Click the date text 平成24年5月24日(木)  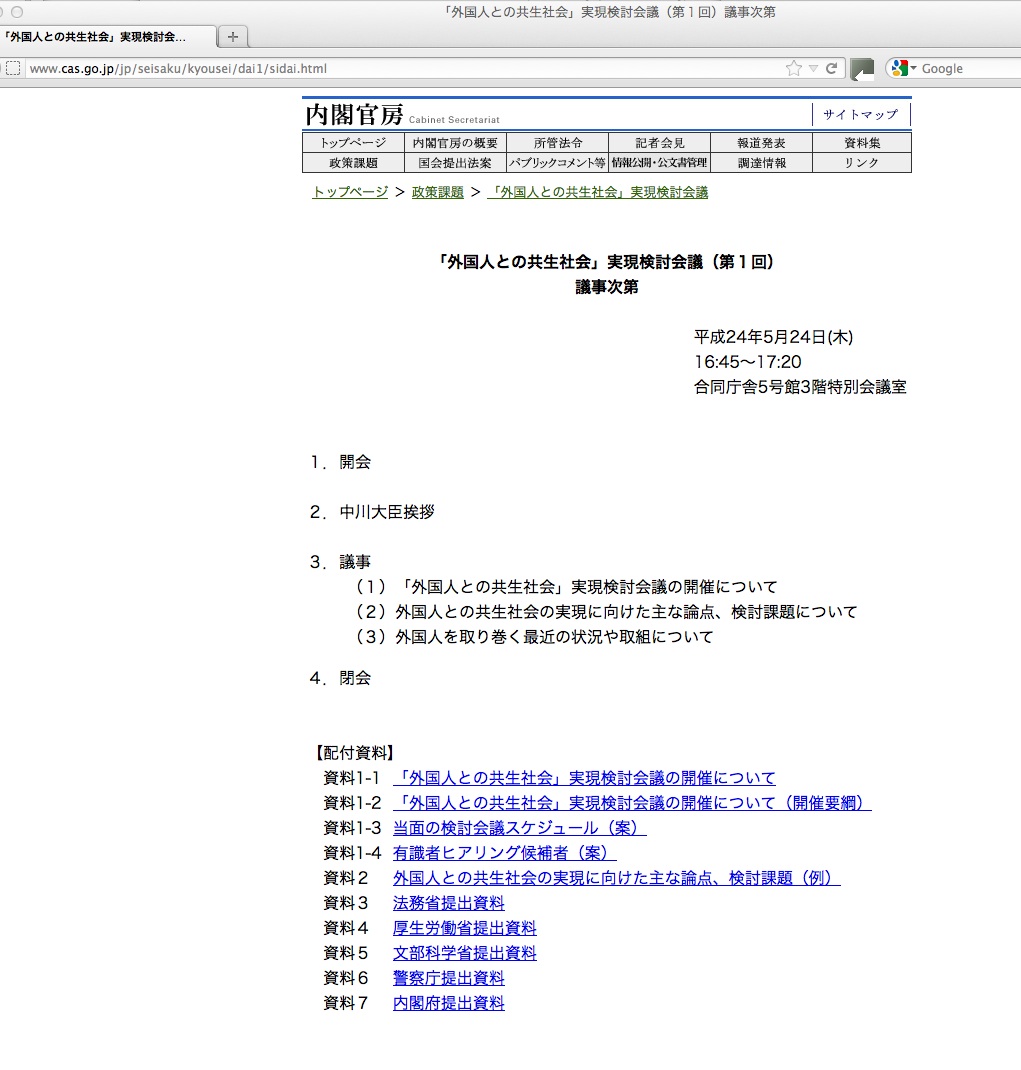click(773, 337)
